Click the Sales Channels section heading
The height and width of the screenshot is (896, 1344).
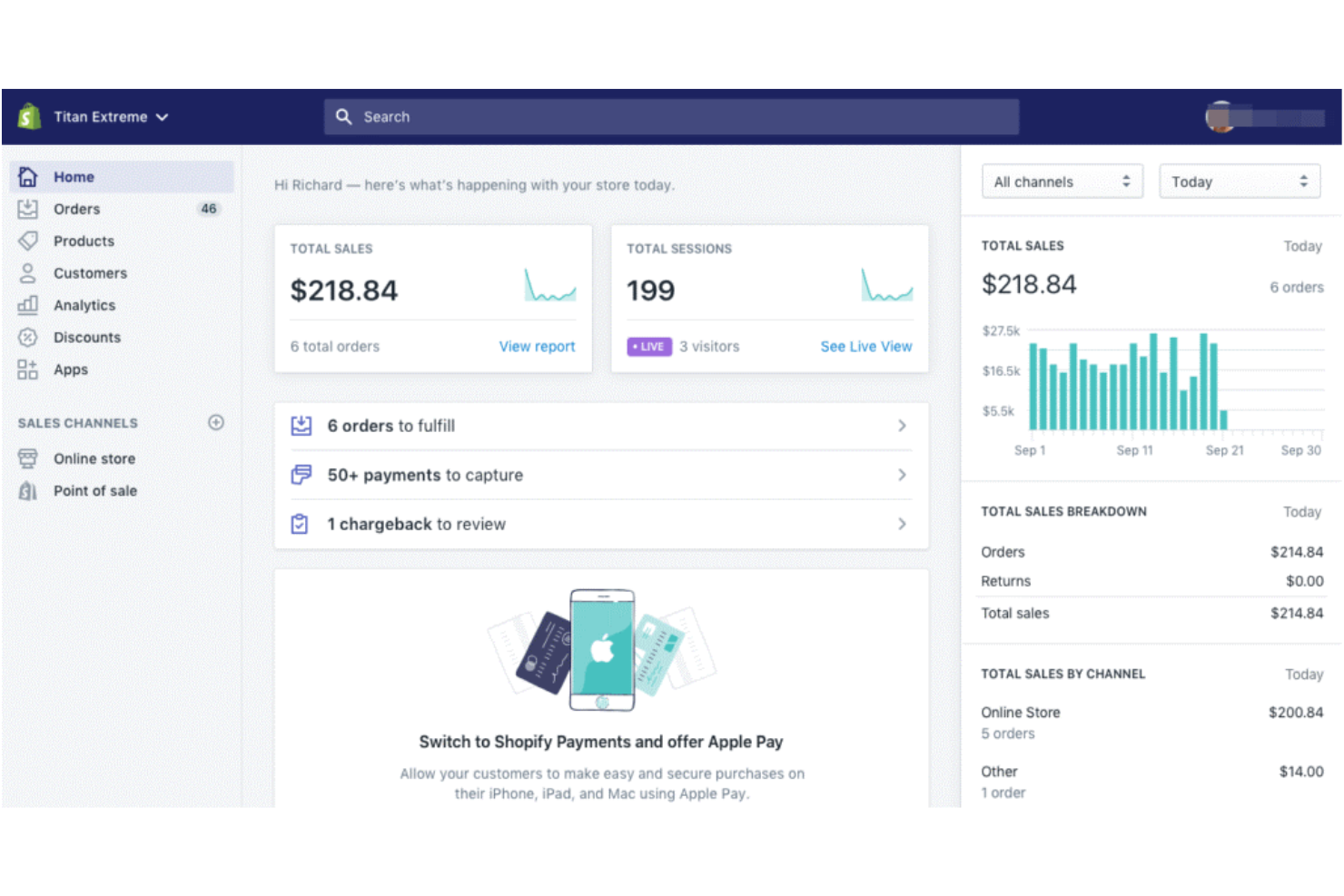78,423
